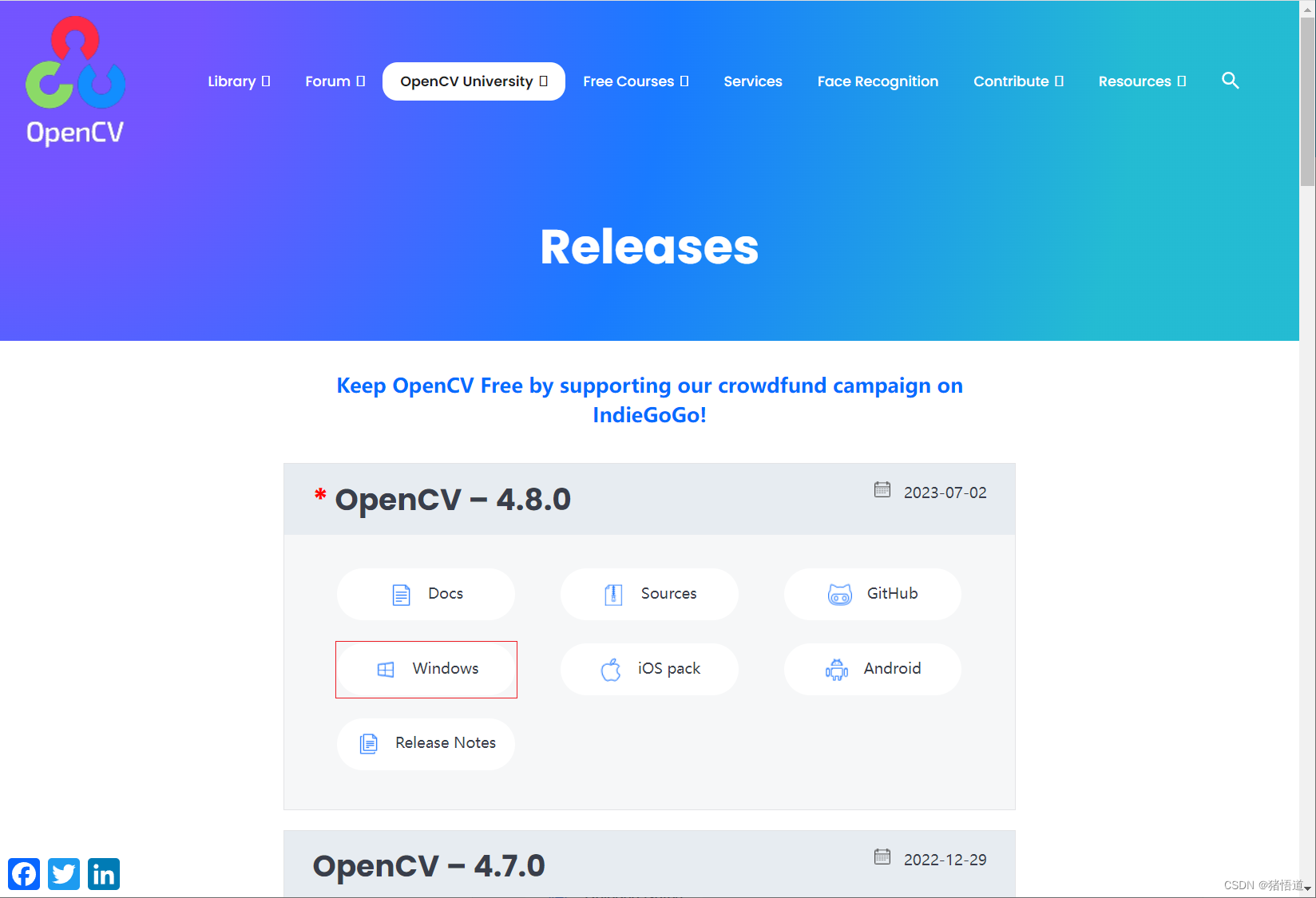Share on LinkedIn icon

click(x=104, y=874)
